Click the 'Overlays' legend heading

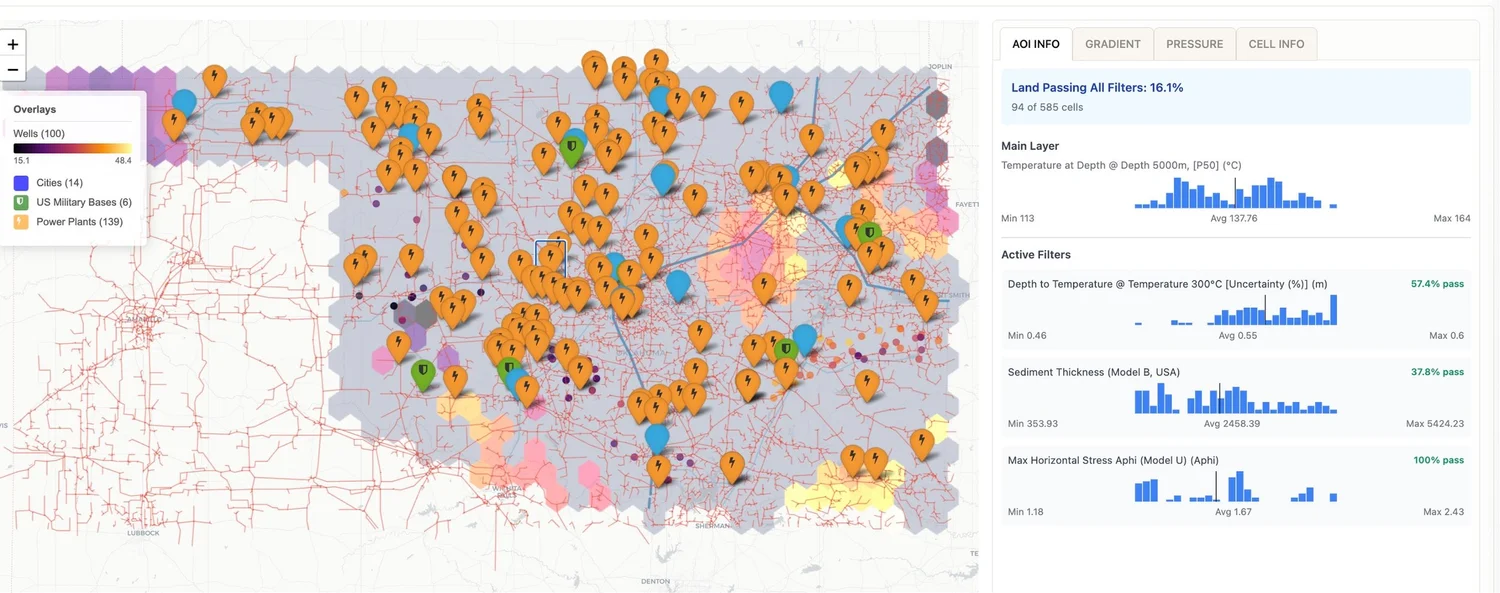click(x=35, y=109)
